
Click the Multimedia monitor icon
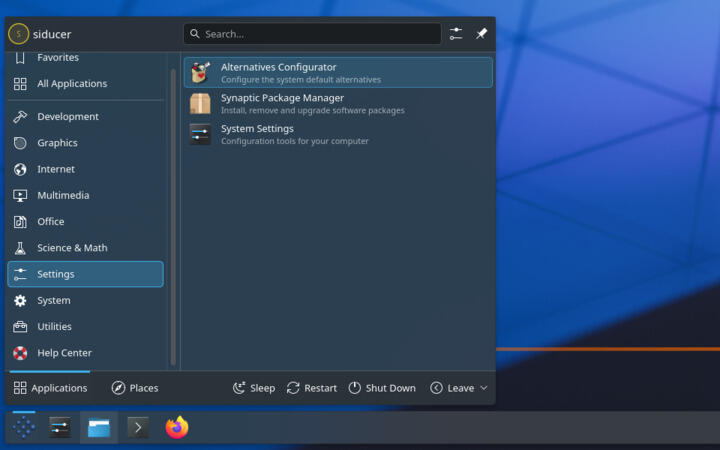[20, 196]
